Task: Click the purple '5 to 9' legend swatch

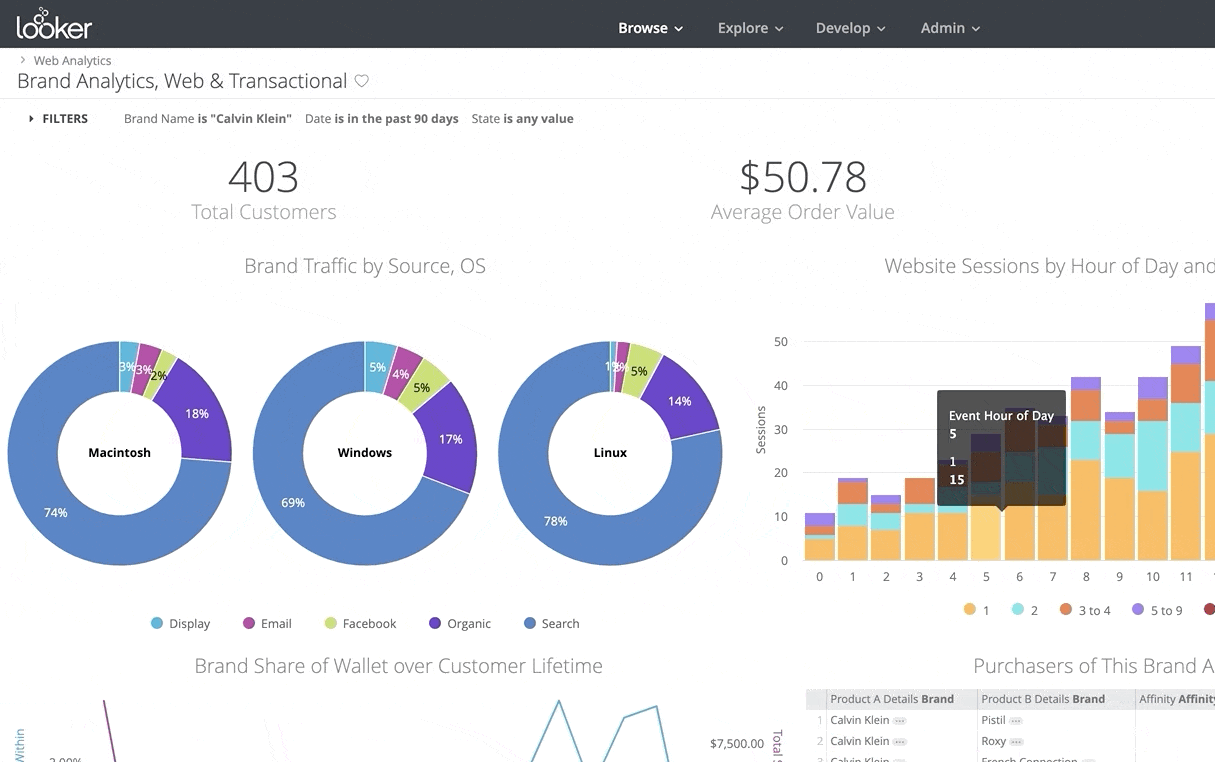Action: click(1137, 610)
